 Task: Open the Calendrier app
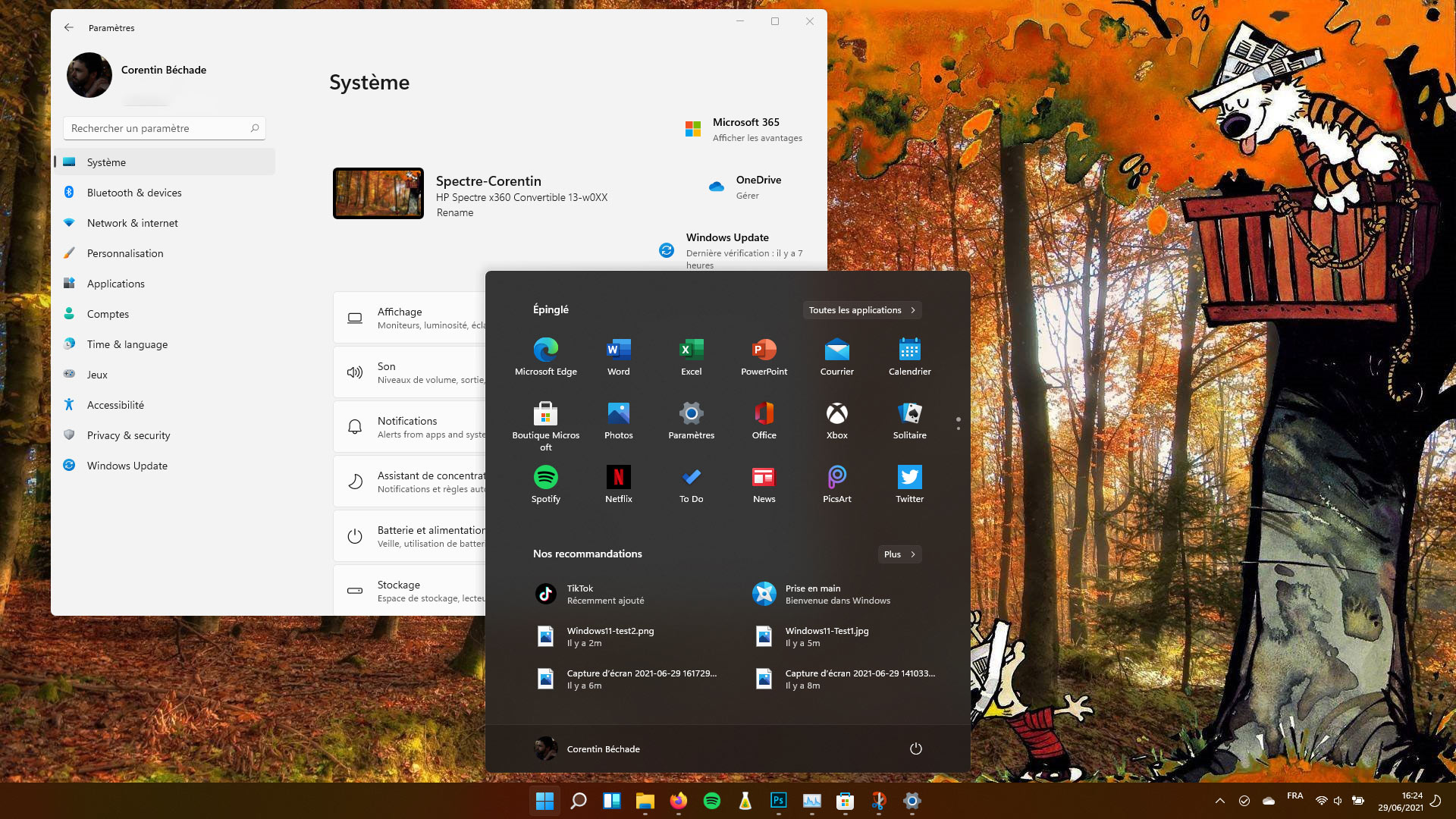(x=909, y=356)
